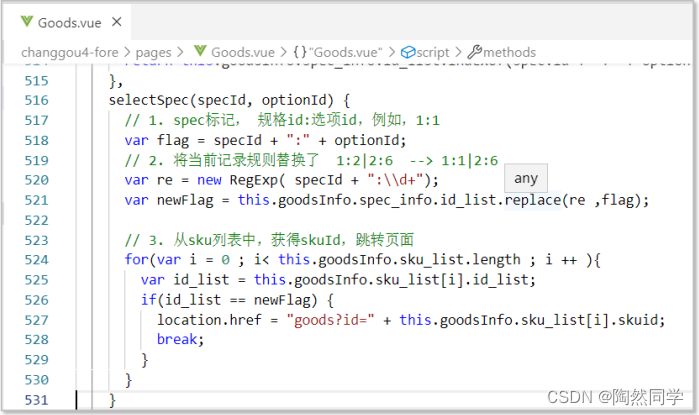Click replace method call on line 521

[x=533, y=201]
